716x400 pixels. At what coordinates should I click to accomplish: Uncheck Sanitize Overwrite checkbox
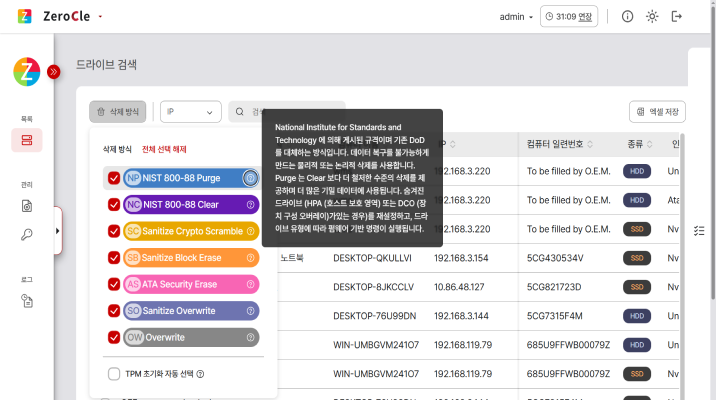tap(114, 311)
